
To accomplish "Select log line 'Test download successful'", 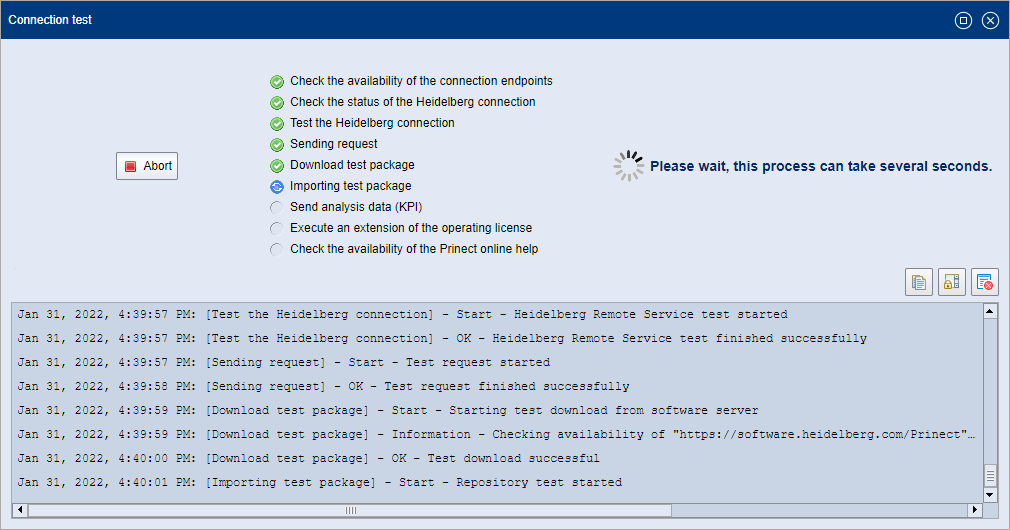I will point(308,459).
